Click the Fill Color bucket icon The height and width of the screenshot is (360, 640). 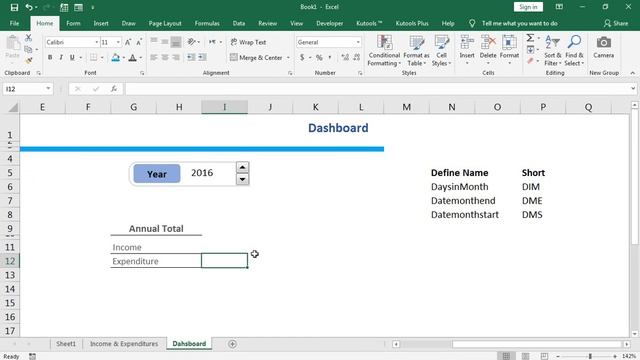[116, 58]
